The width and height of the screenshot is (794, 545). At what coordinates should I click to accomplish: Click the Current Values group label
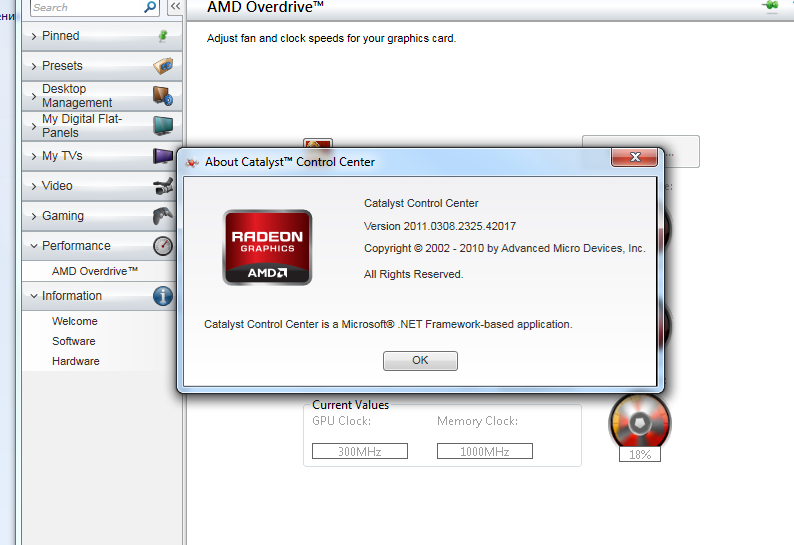350,405
